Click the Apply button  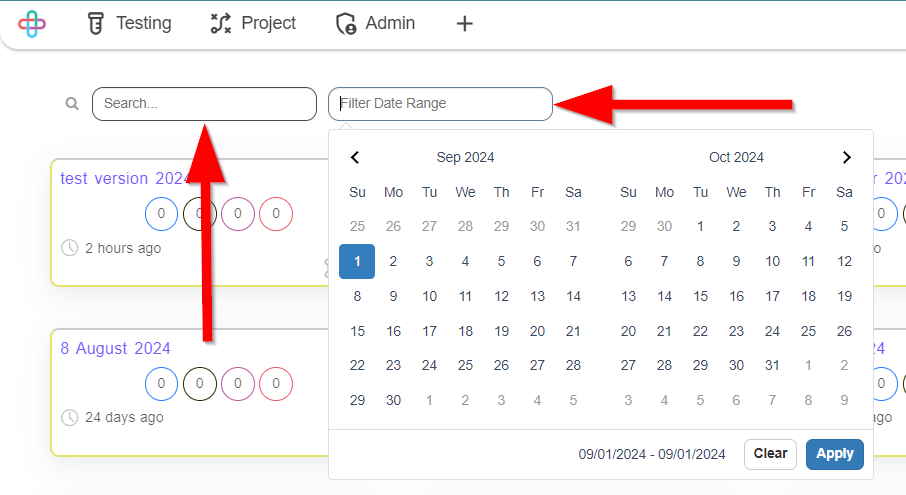click(x=834, y=454)
